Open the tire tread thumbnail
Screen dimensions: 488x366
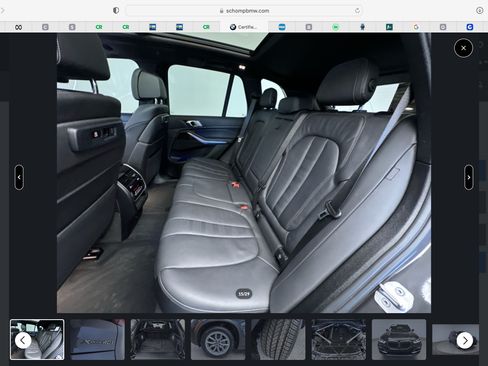click(278, 339)
